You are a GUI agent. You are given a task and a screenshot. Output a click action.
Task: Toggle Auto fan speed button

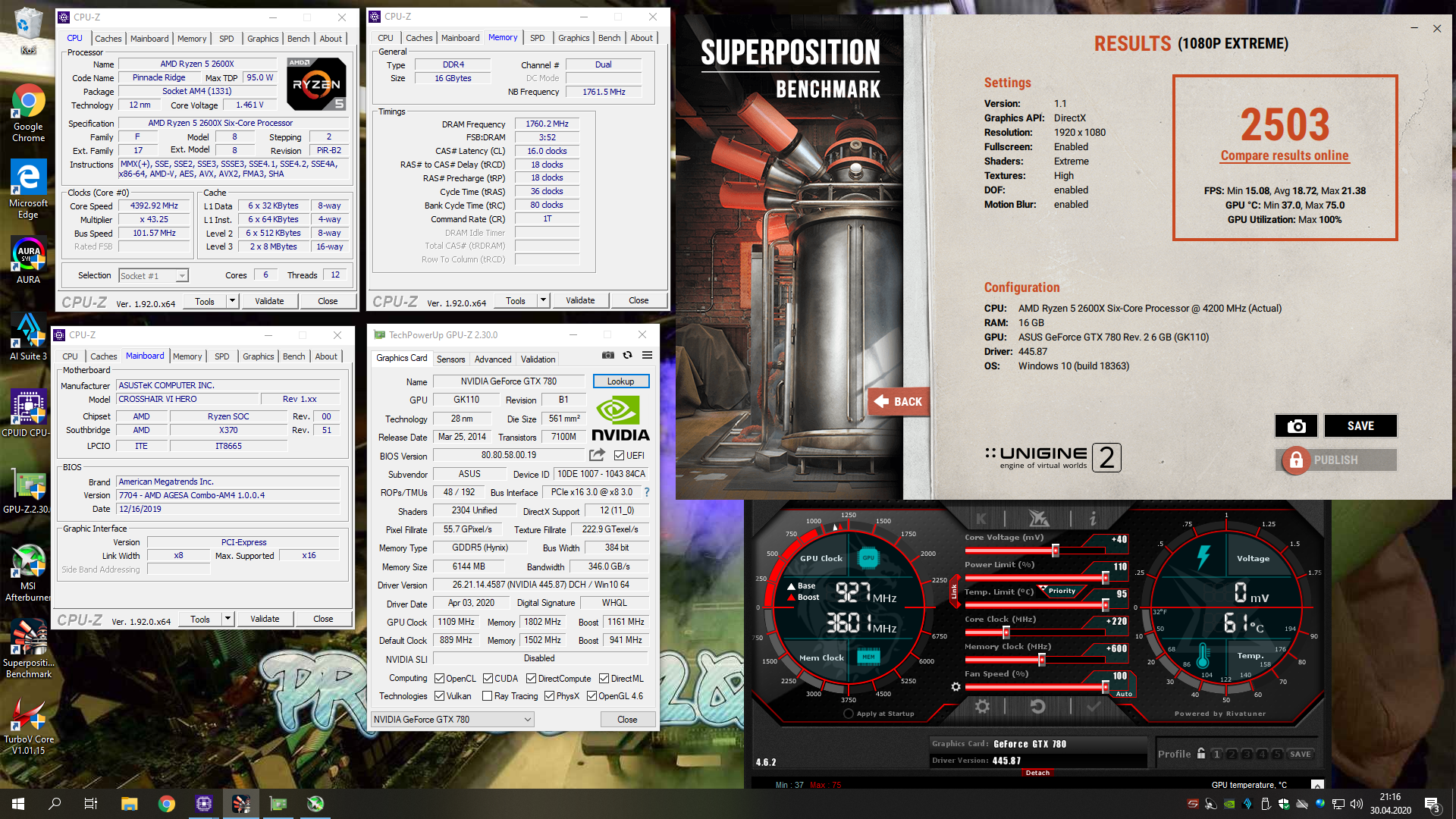click(x=1124, y=694)
